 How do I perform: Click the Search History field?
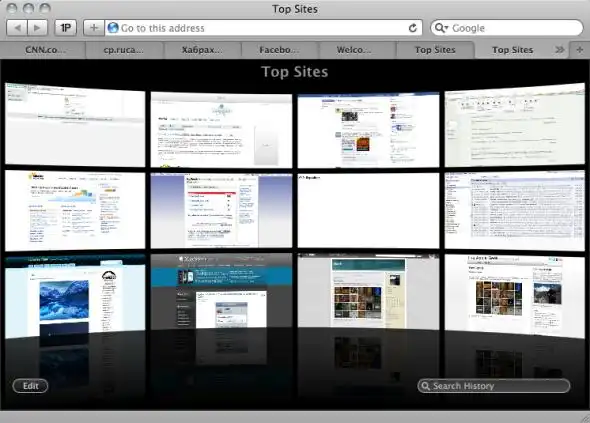(494, 386)
